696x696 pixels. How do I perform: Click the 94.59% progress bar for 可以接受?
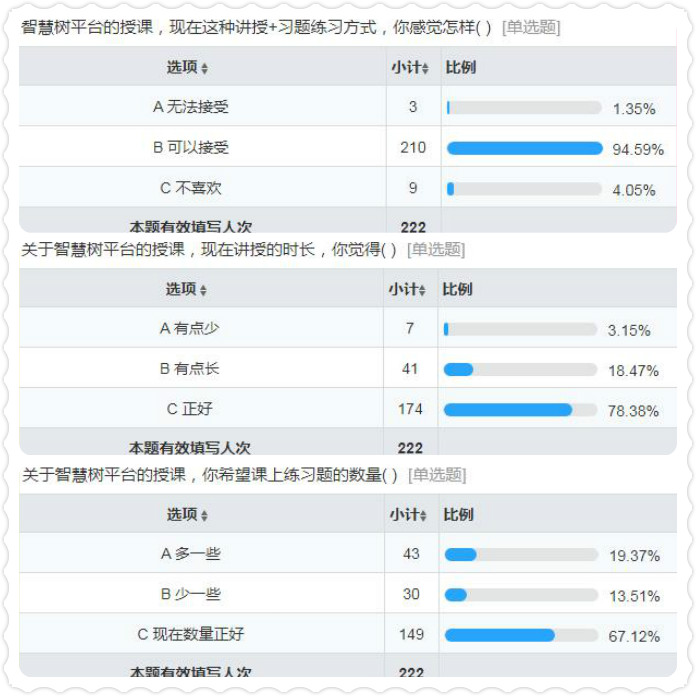pyautogui.click(x=524, y=148)
